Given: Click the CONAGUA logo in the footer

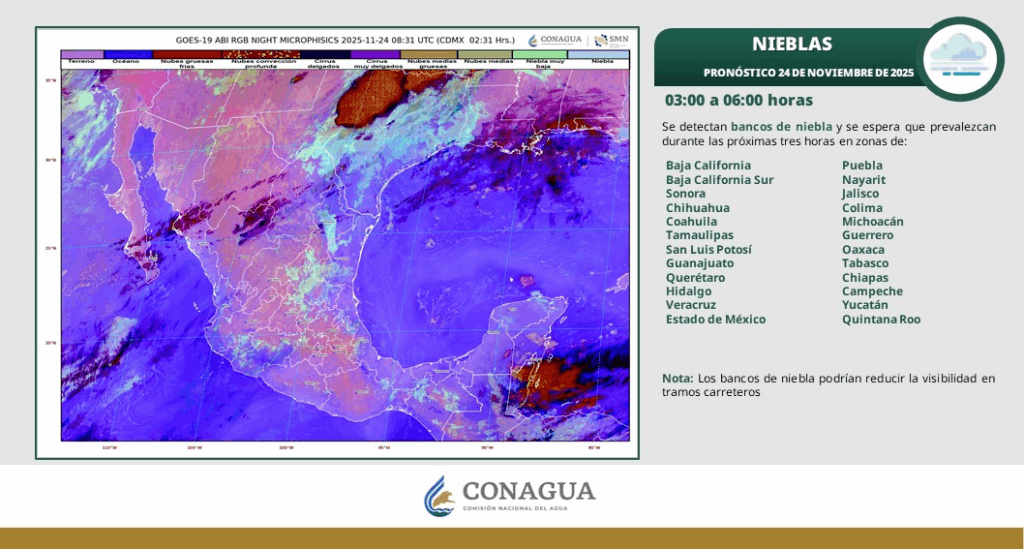Looking at the screenshot, I should click(x=511, y=496).
